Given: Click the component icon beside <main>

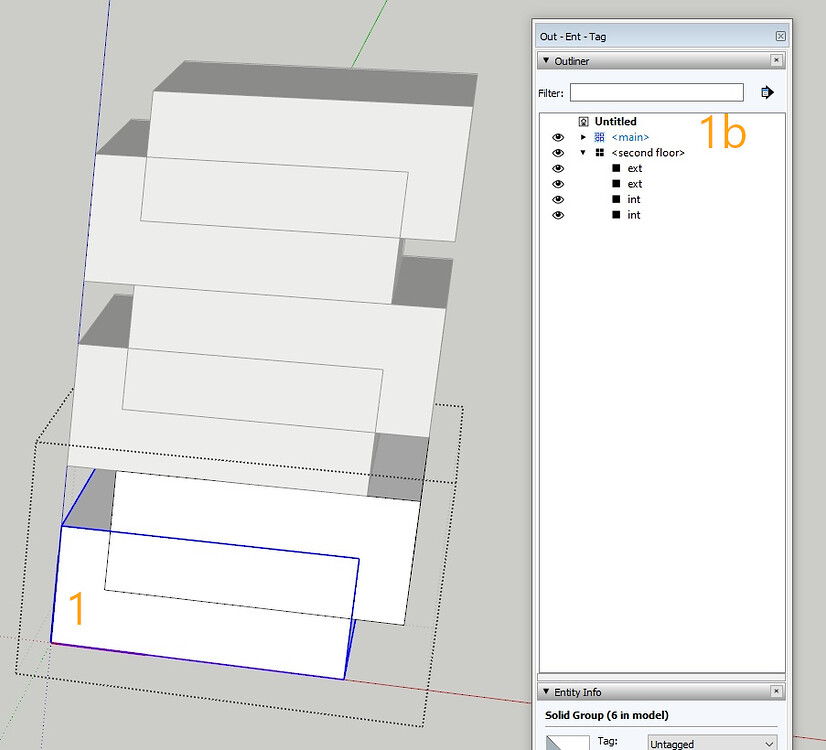Looking at the screenshot, I should pyautogui.click(x=599, y=137).
